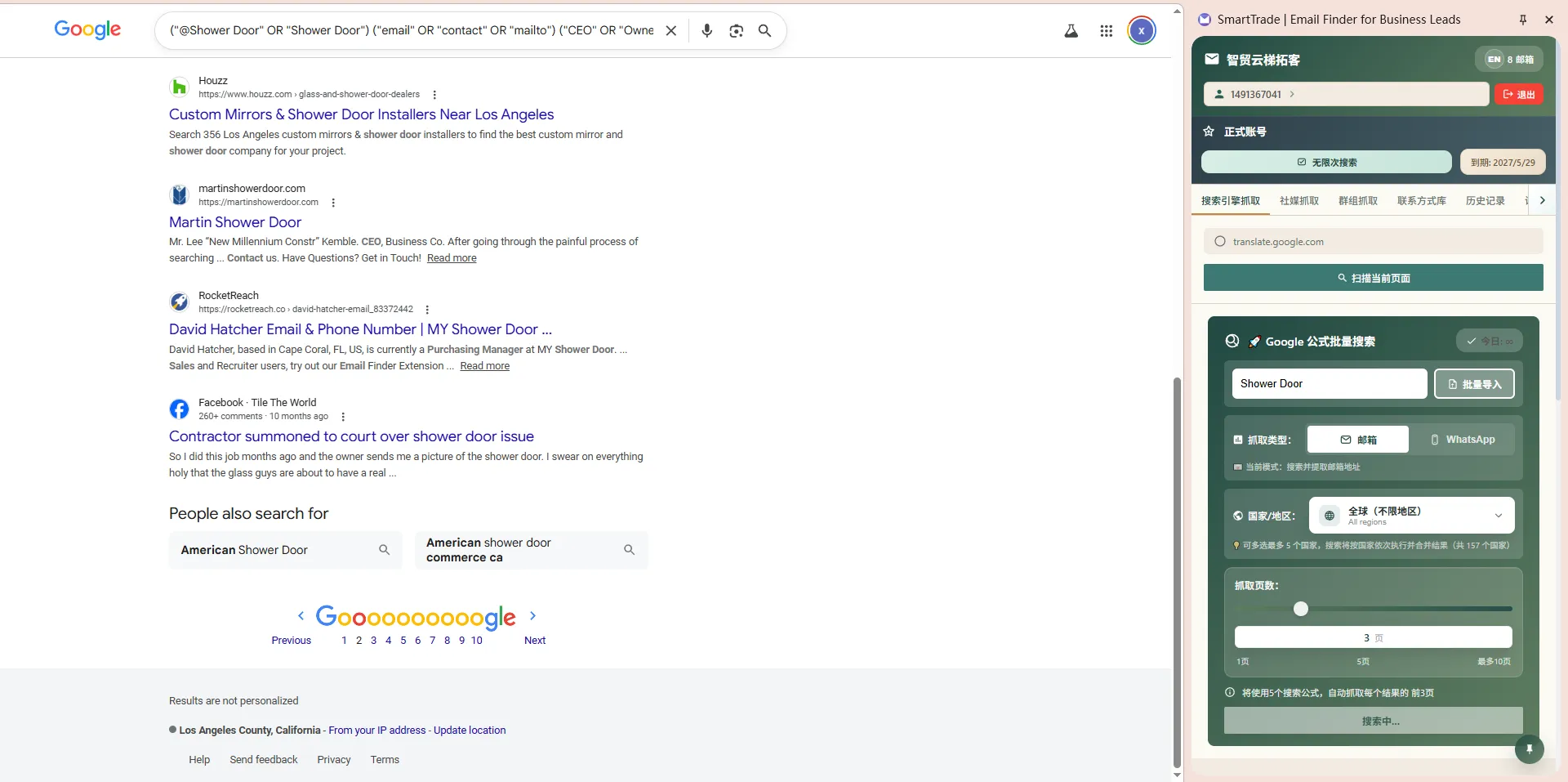Screen dimensions: 1568x782
Task: Click Next results page link
Action: tap(535, 641)
